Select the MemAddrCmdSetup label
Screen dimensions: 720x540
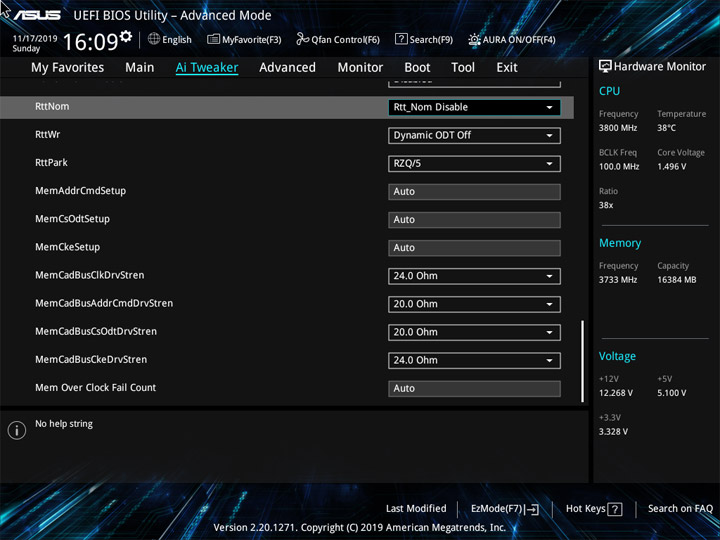click(80, 191)
